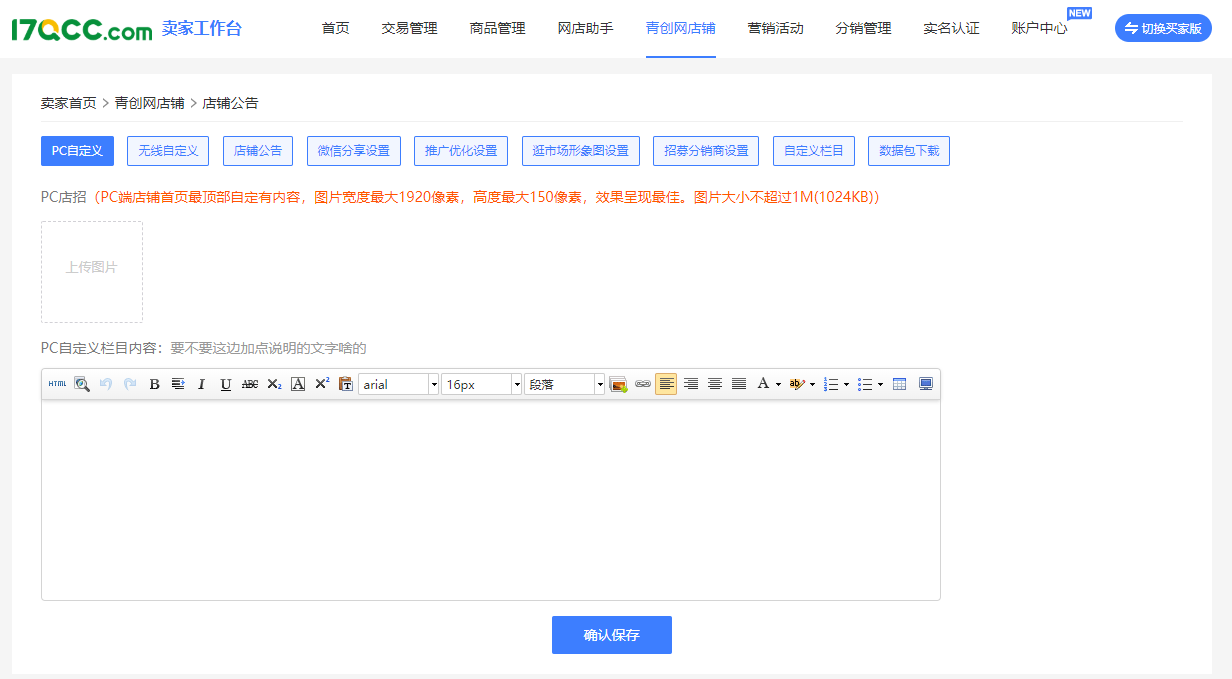The image size is (1232, 679).
Task: Toggle left text alignment
Action: (666, 384)
